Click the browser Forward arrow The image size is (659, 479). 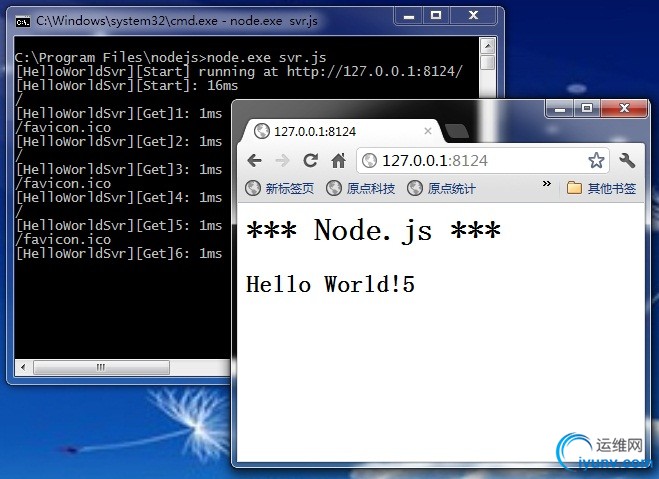point(282,161)
